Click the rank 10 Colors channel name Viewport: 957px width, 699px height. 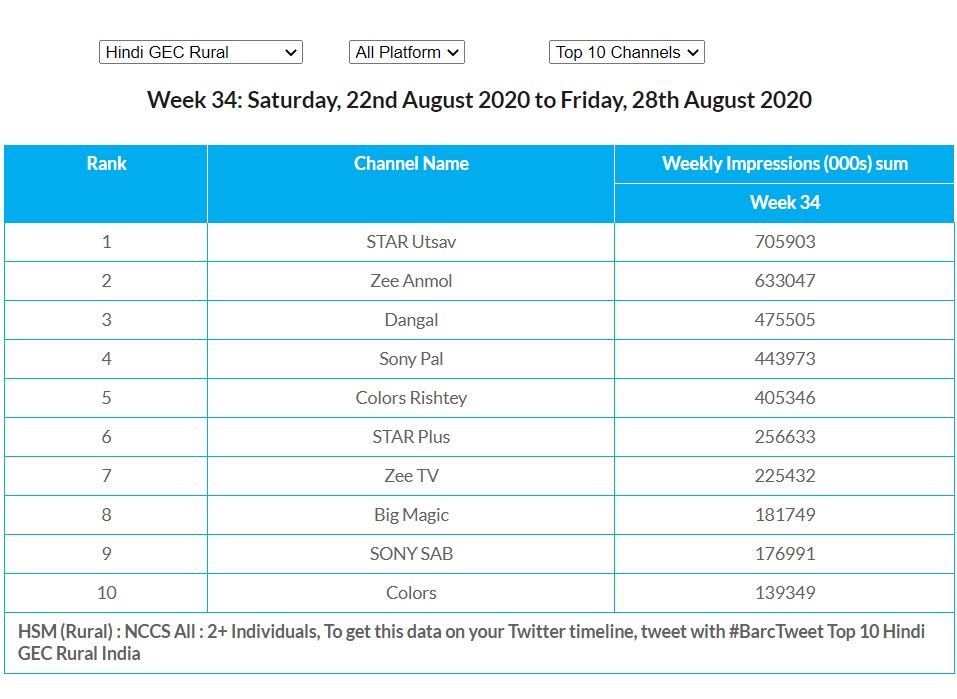[x=411, y=593]
